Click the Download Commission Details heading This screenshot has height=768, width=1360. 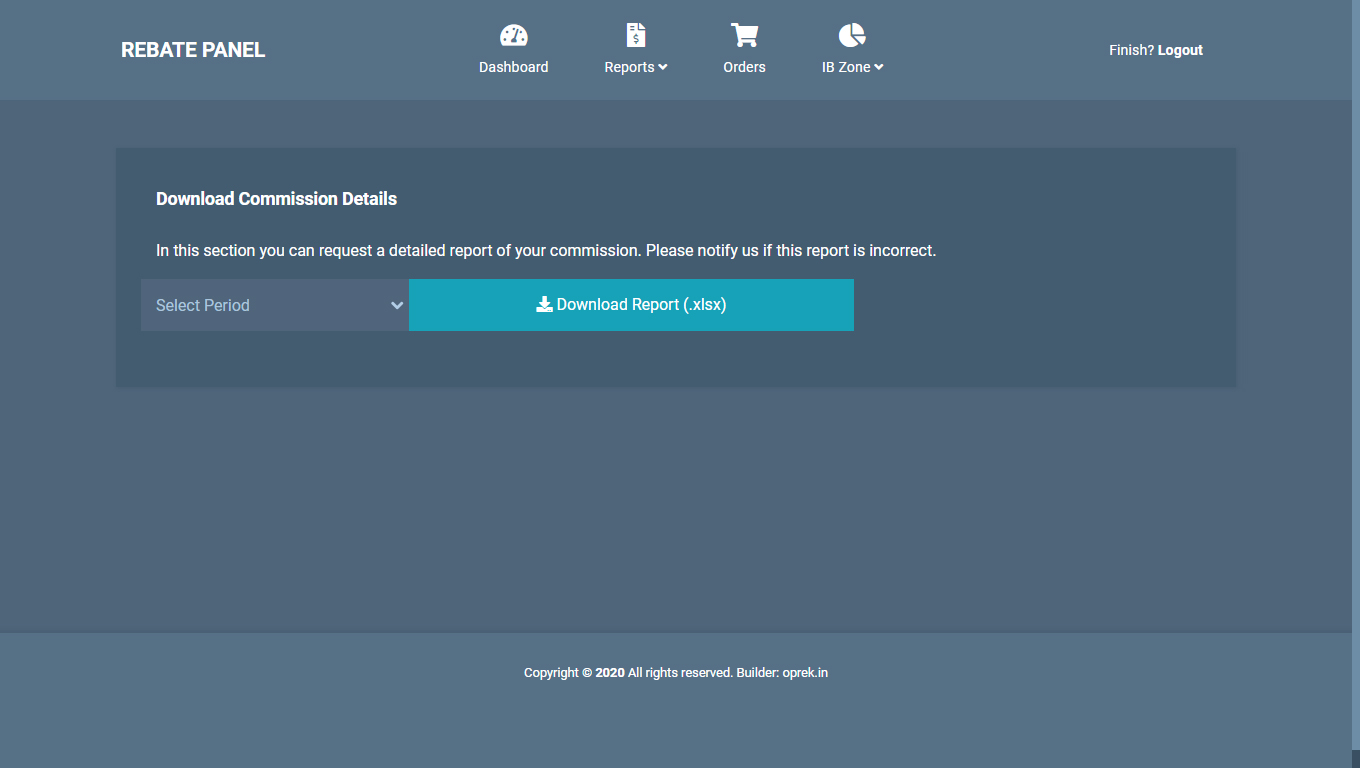[276, 199]
